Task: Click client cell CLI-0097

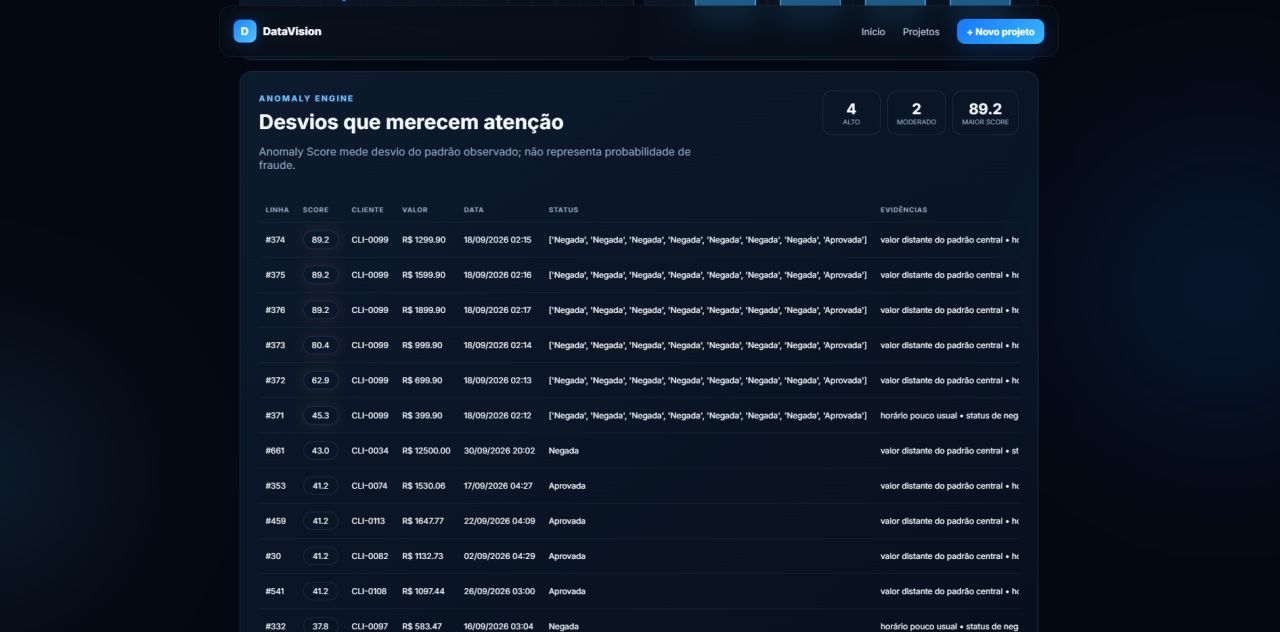Action: click(370, 626)
